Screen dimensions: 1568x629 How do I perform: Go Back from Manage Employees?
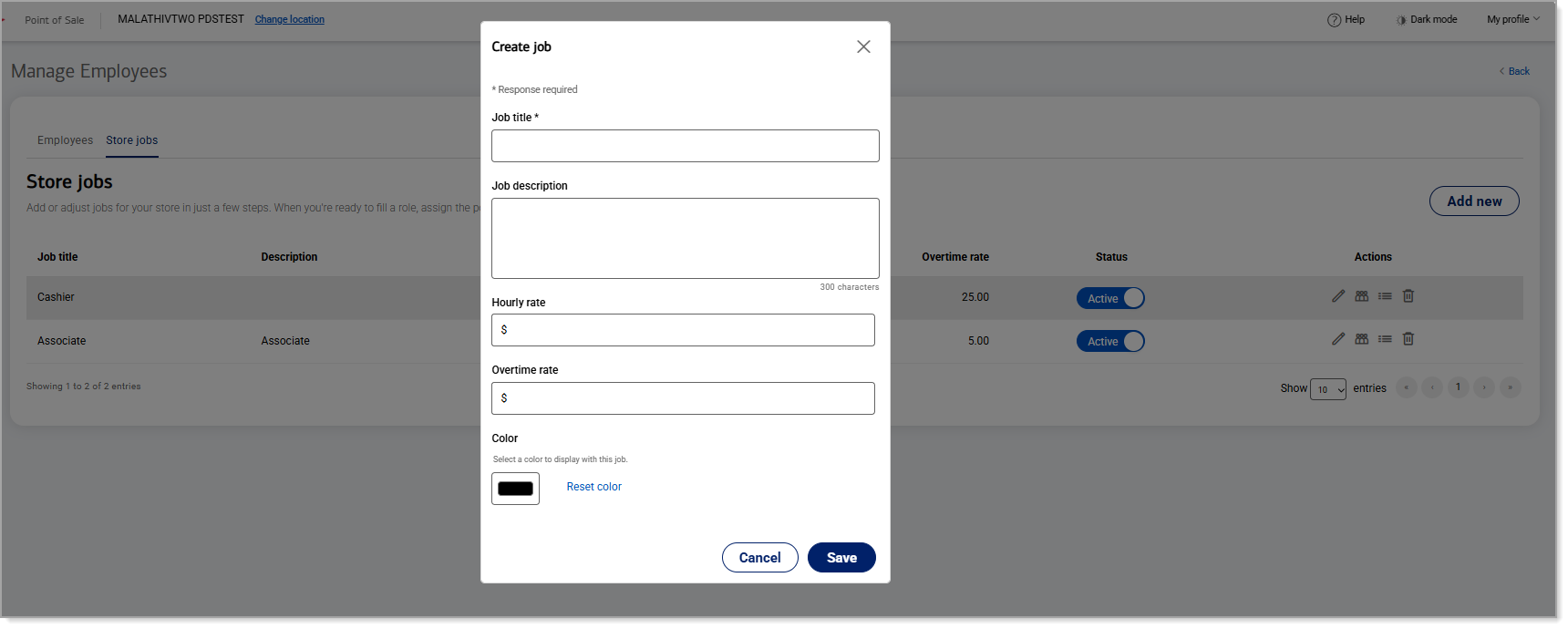coord(1515,71)
